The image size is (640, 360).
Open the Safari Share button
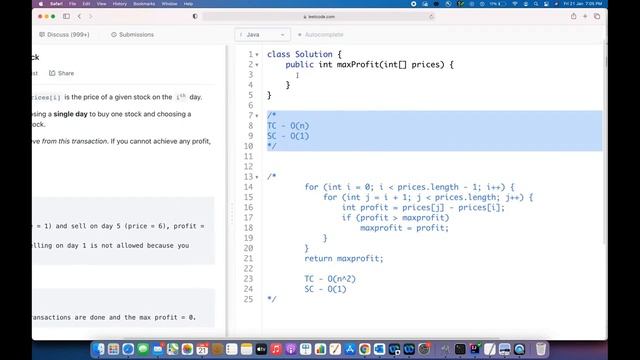(x=573, y=16)
